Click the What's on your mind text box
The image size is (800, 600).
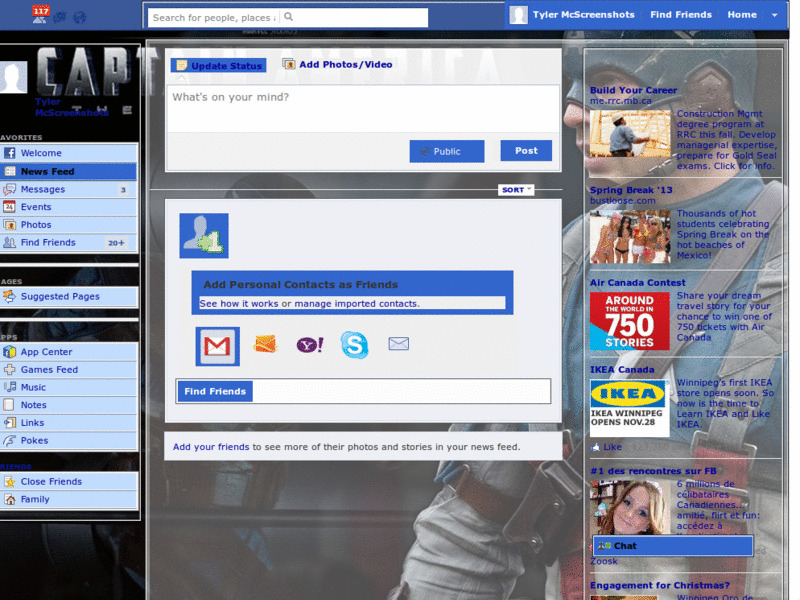pyautogui.click(x=363, y=108)
